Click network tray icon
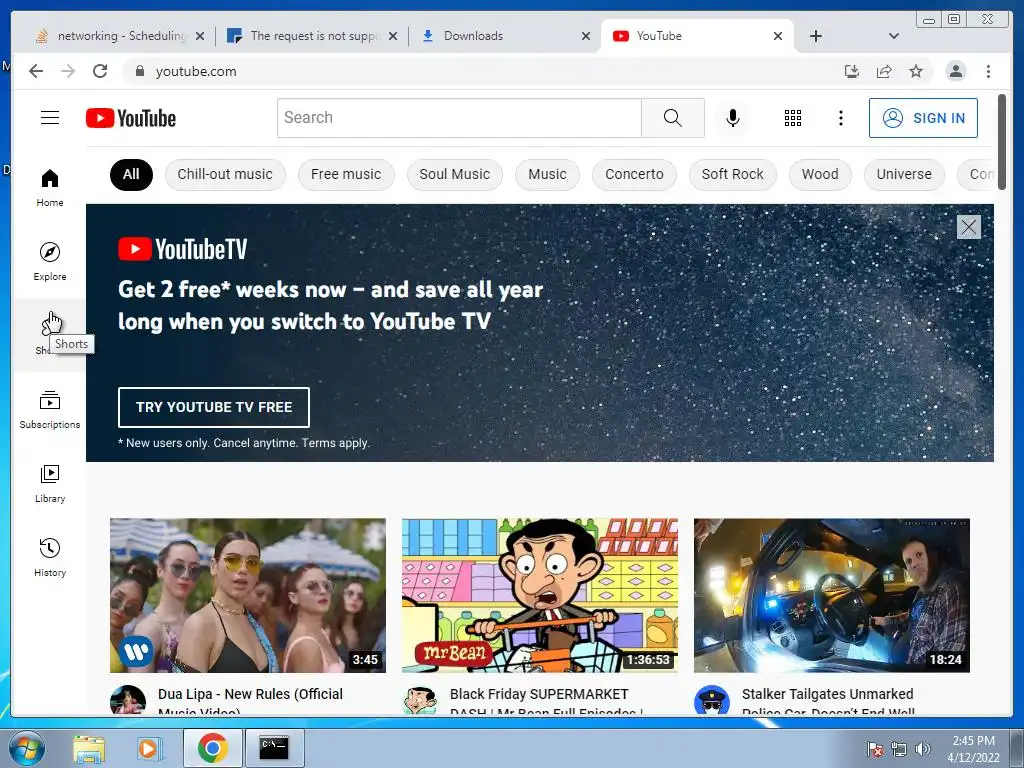This screenshot has height=768, width=1024. (899, 749)
